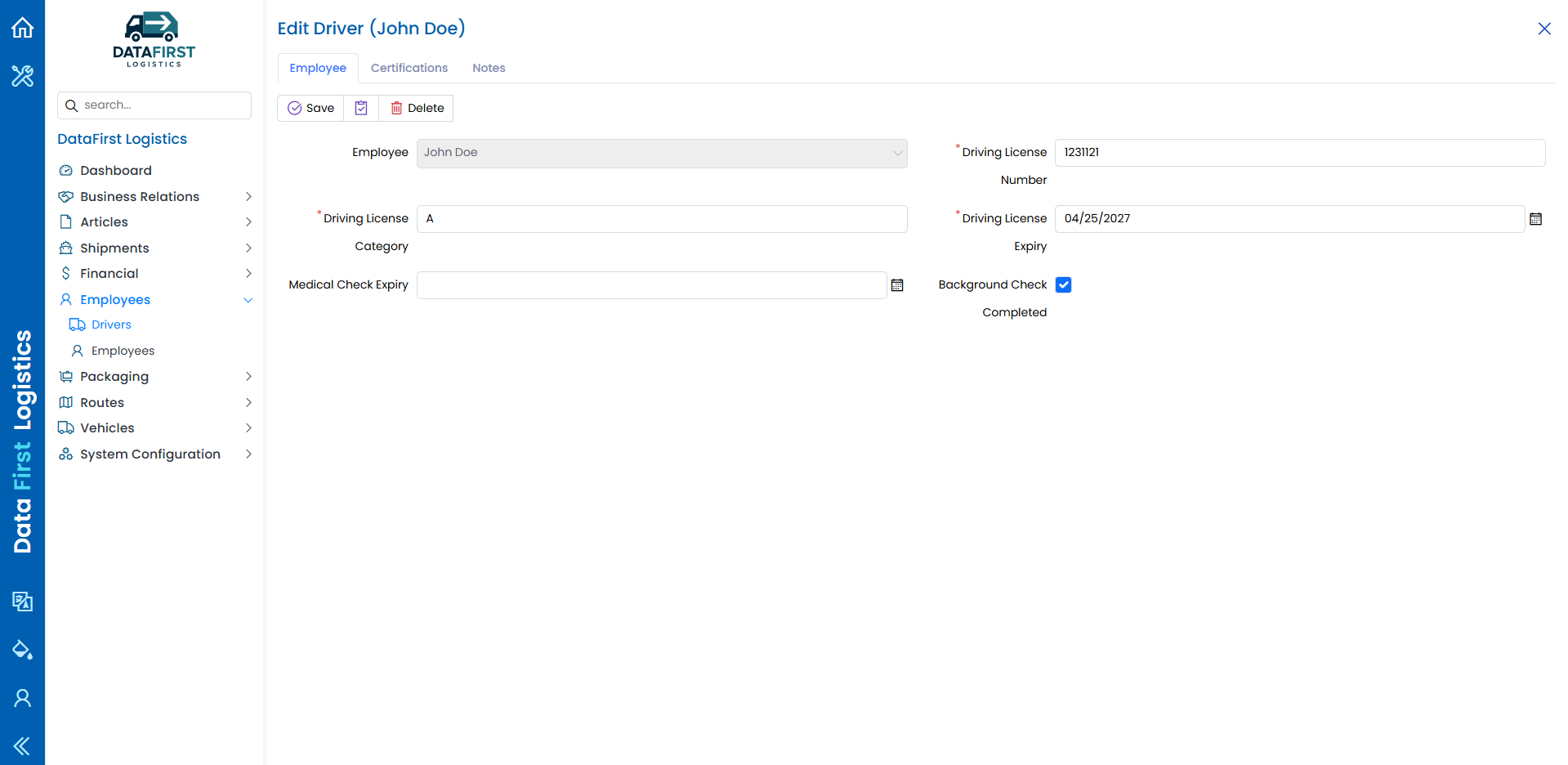Click the Save button

pos(310,108)
